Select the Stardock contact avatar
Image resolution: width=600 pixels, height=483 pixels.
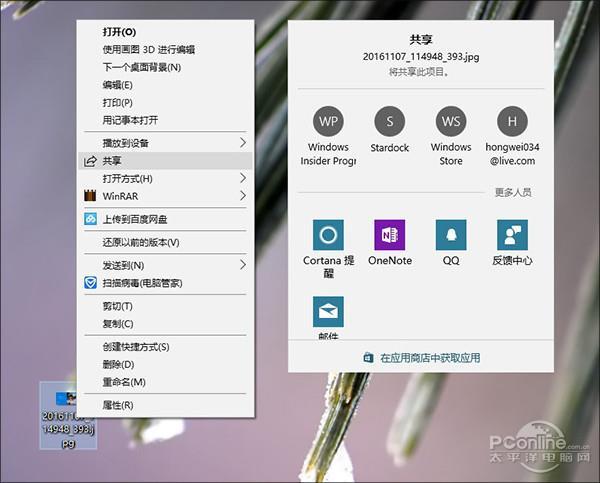pyautogui.click(x=390, y=121)
